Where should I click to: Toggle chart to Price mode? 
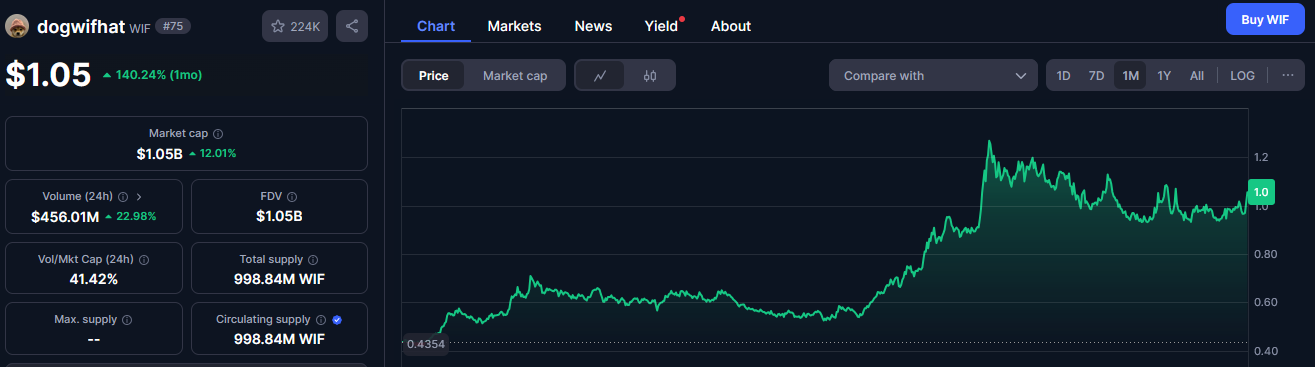(434, 75)
